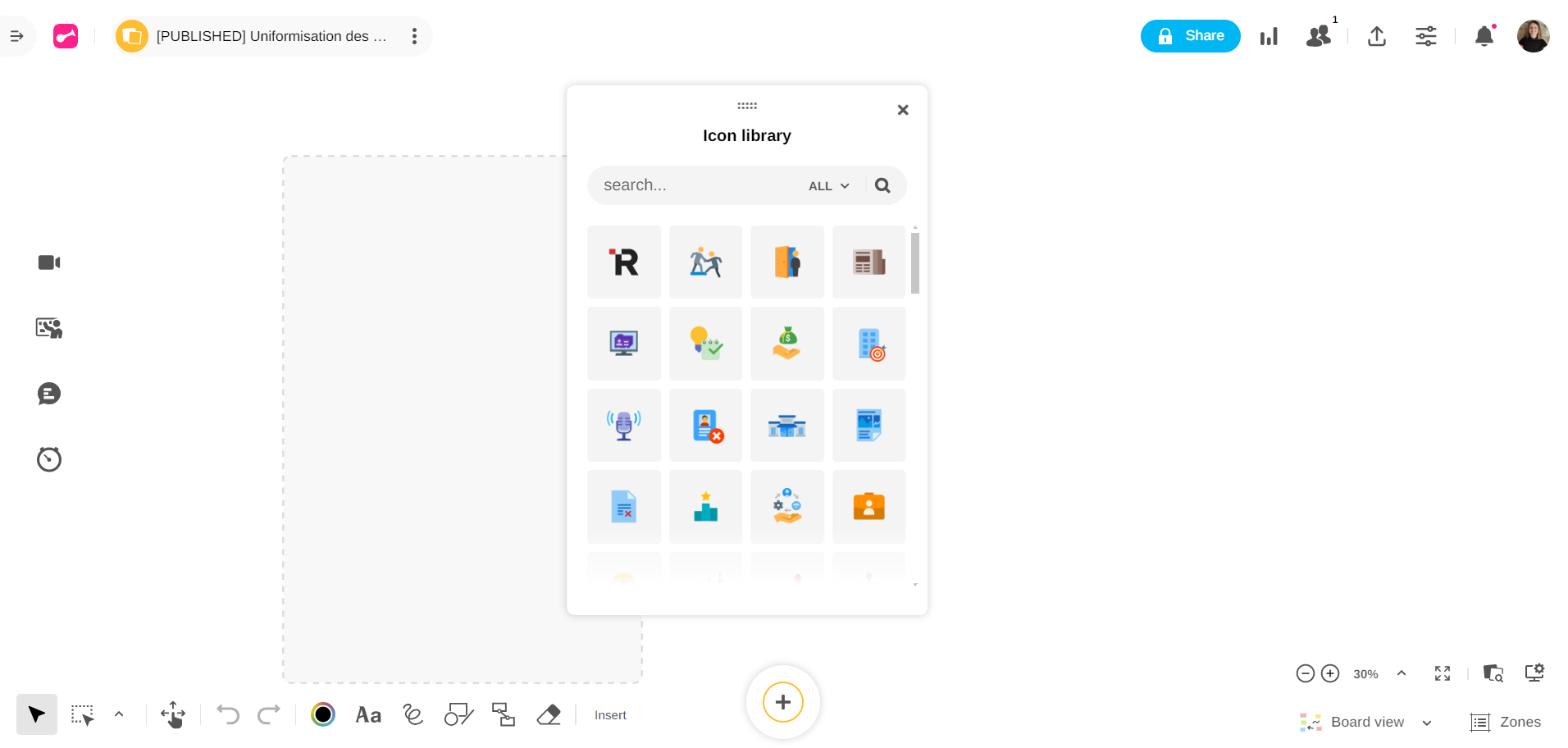Open the board three-dot options menu
This screenshot has height=748, width=1568.
click(x=414, y=36)
